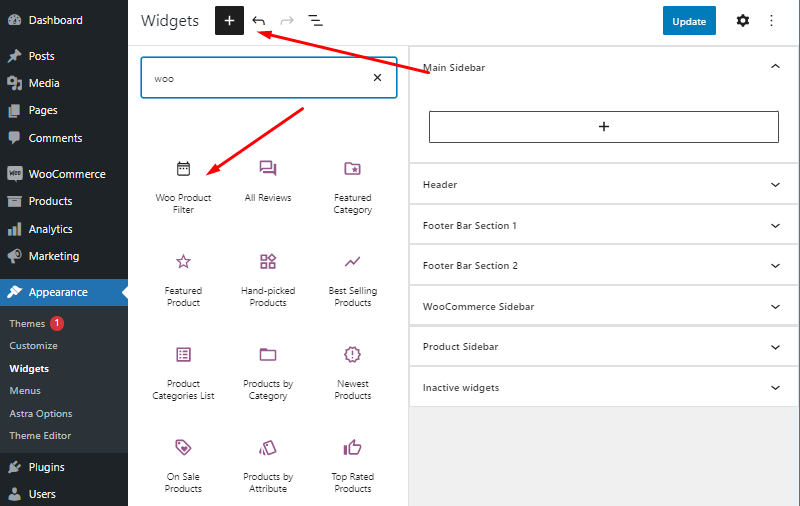The height and width of the screenshot is (506, 800).
Task: Open the Products admin menu
Action: 64,201
